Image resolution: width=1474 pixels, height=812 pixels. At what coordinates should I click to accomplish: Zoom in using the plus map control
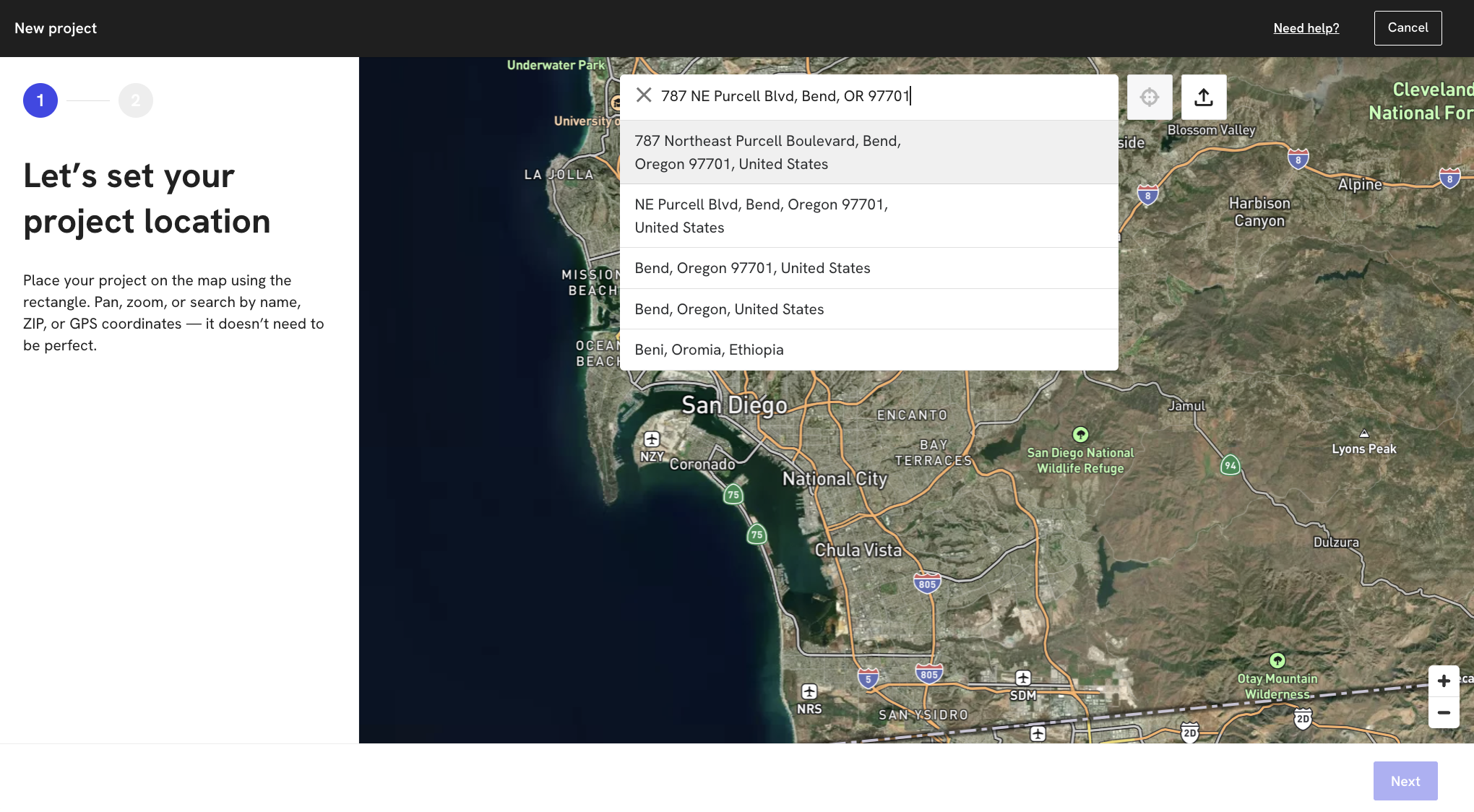pyautogui.click(x=1444, y=680)
